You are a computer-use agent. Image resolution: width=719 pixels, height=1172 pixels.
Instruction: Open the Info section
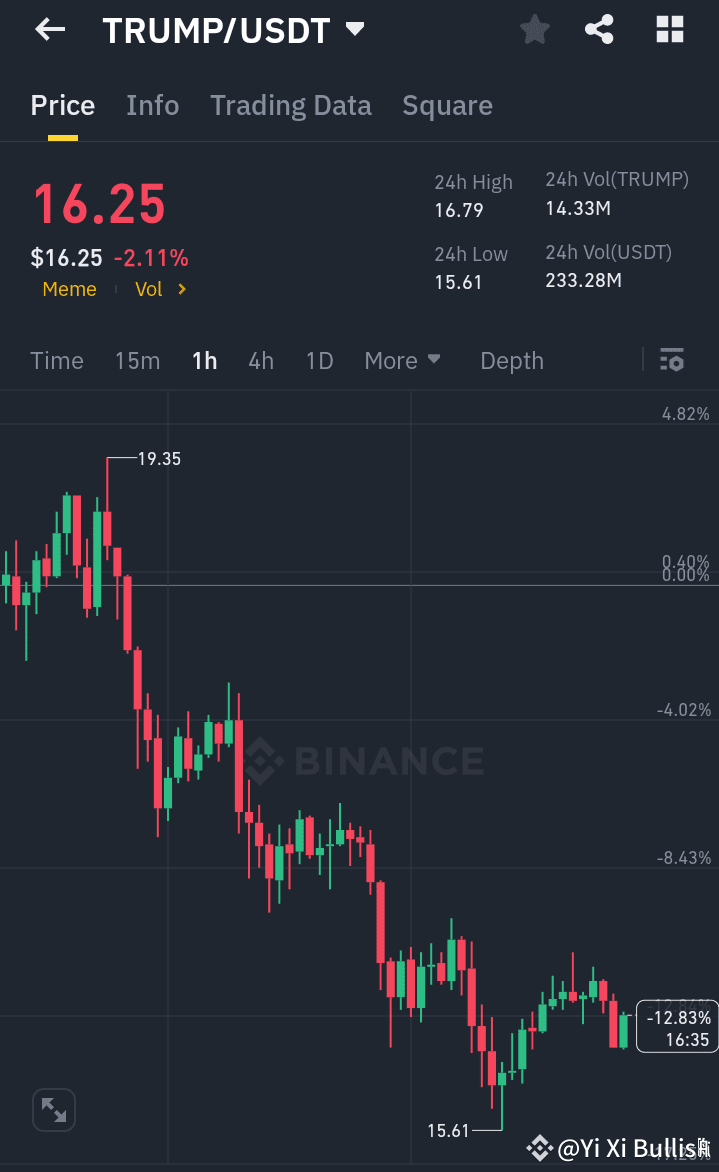pos(152,105)
